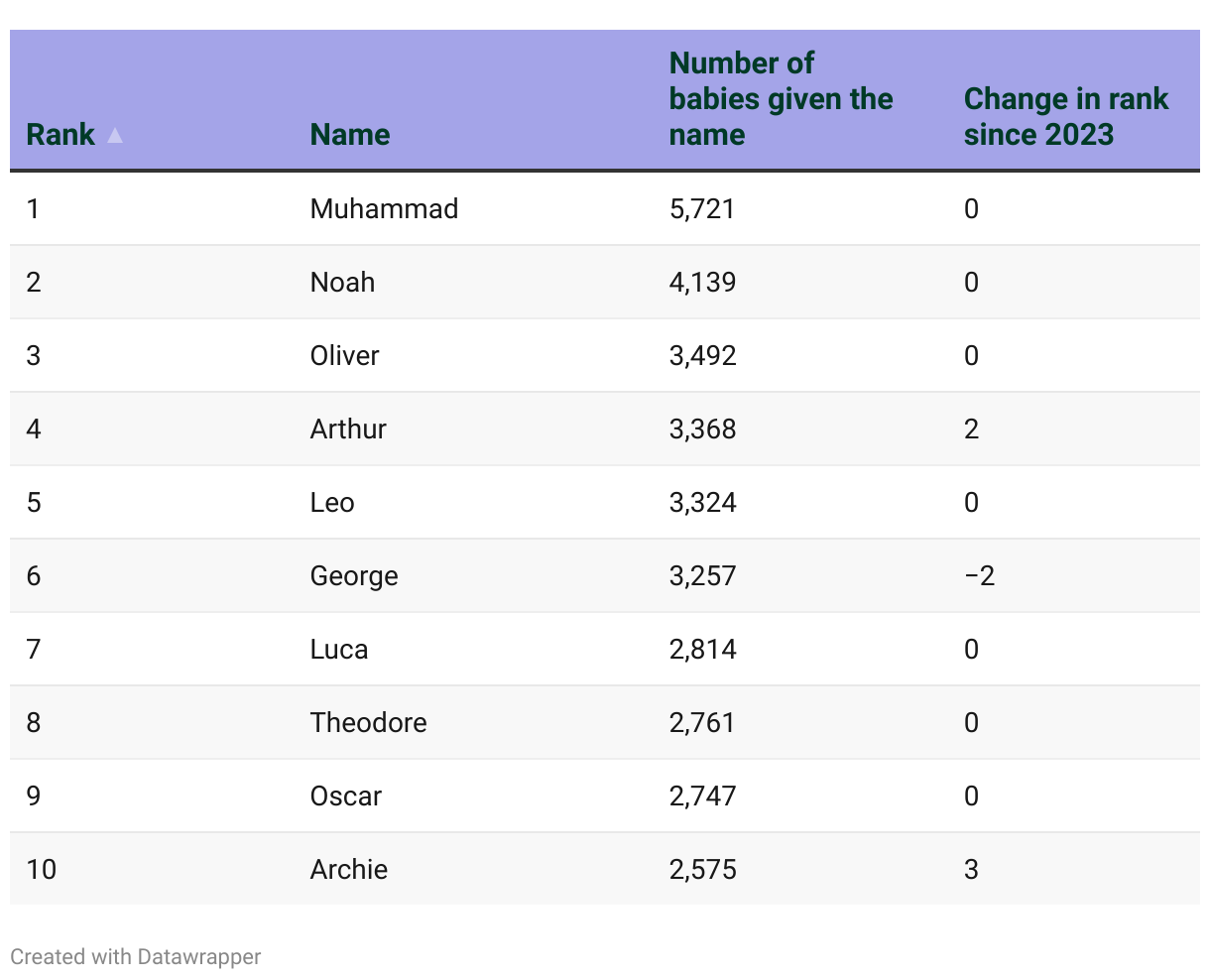Click George's −2 rank change value
Screen dimensions: 1210x980
[x=979, y=576]
